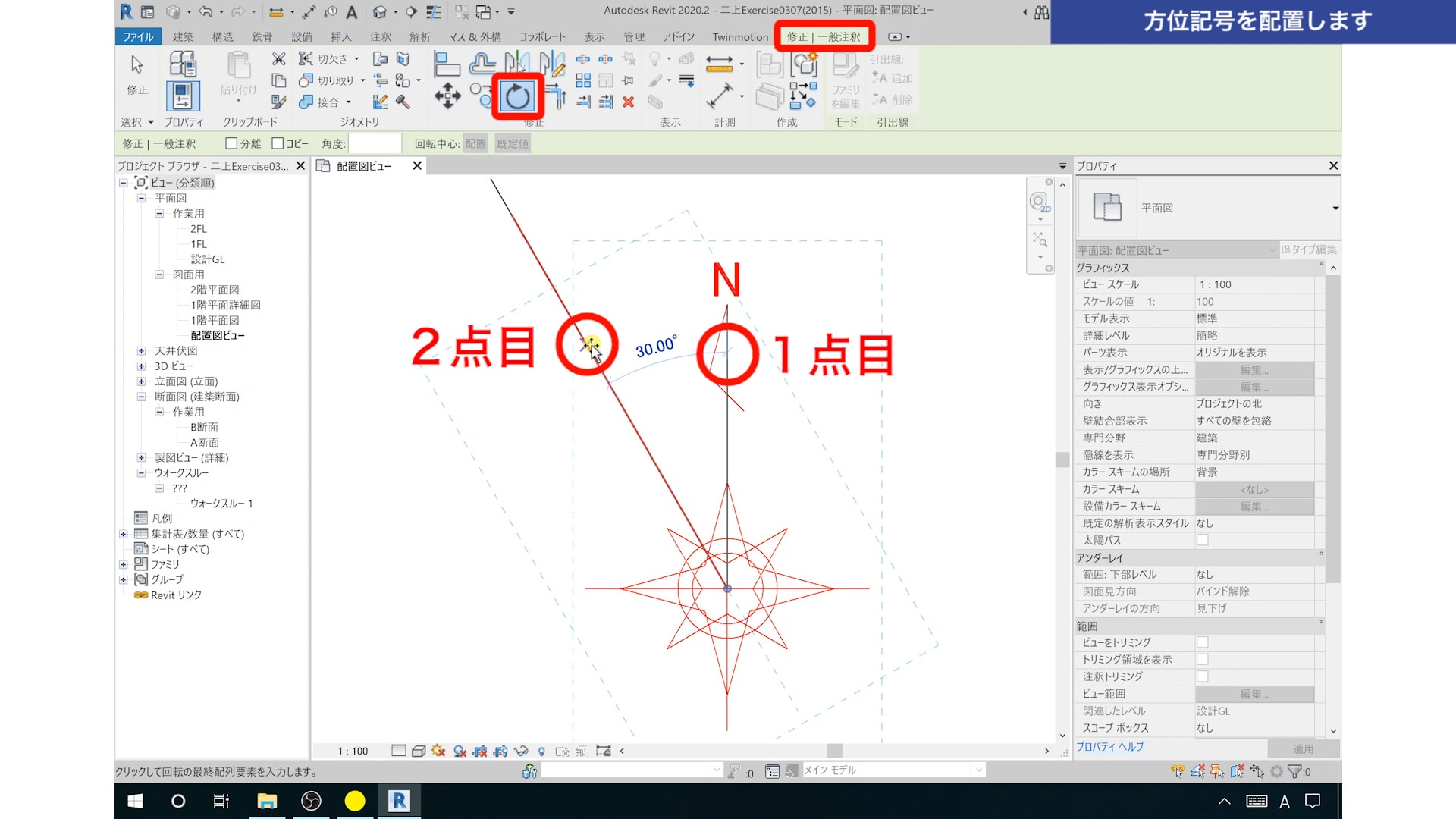
Task: Open the 建築 ribbon tab
Action: [183, 36]
